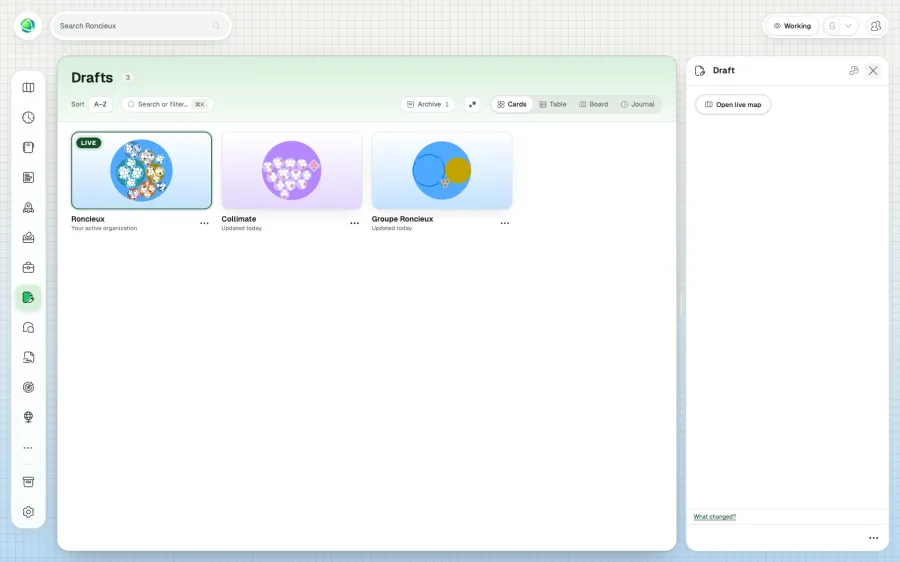The height and width of the screenshot is (562, 900).
Task: Click the Roncieux card title
Action: pyautogui.click(x=88, y=219)
